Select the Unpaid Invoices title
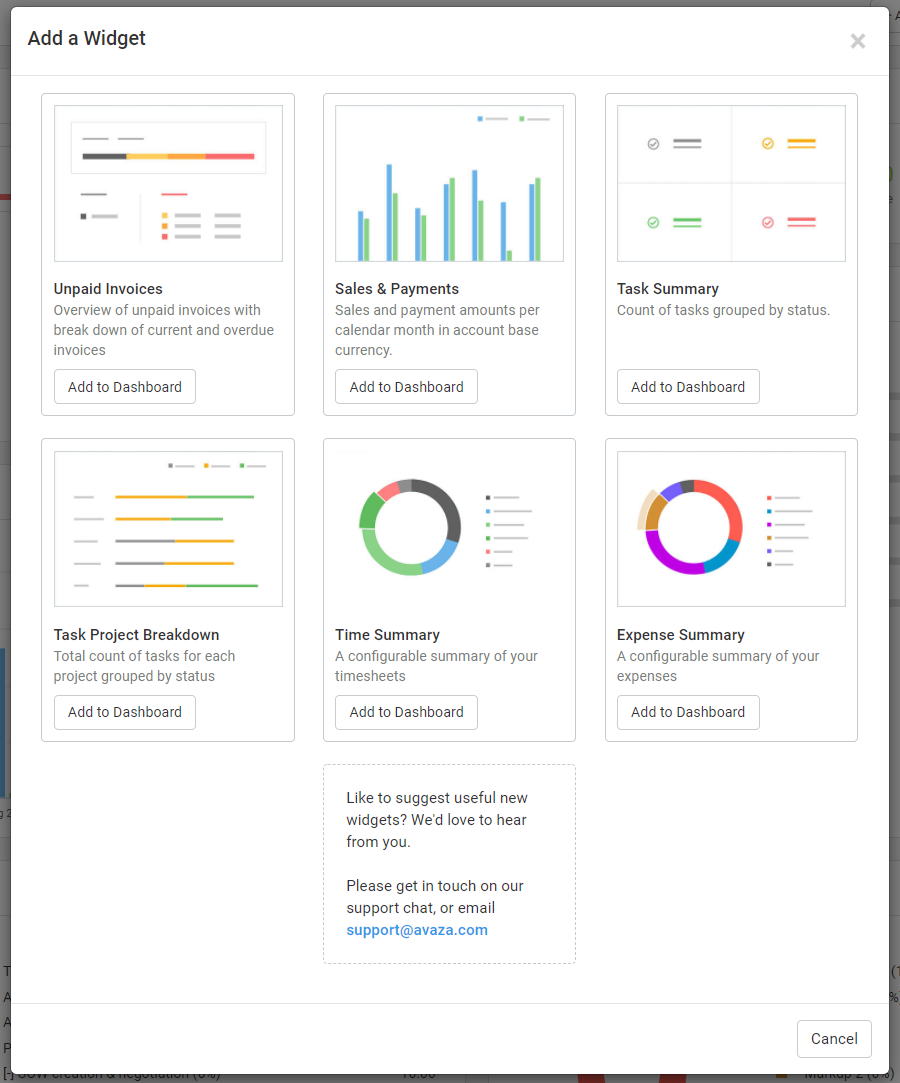This screenshot has height=1083, width=900. click(x=108, y=289)
